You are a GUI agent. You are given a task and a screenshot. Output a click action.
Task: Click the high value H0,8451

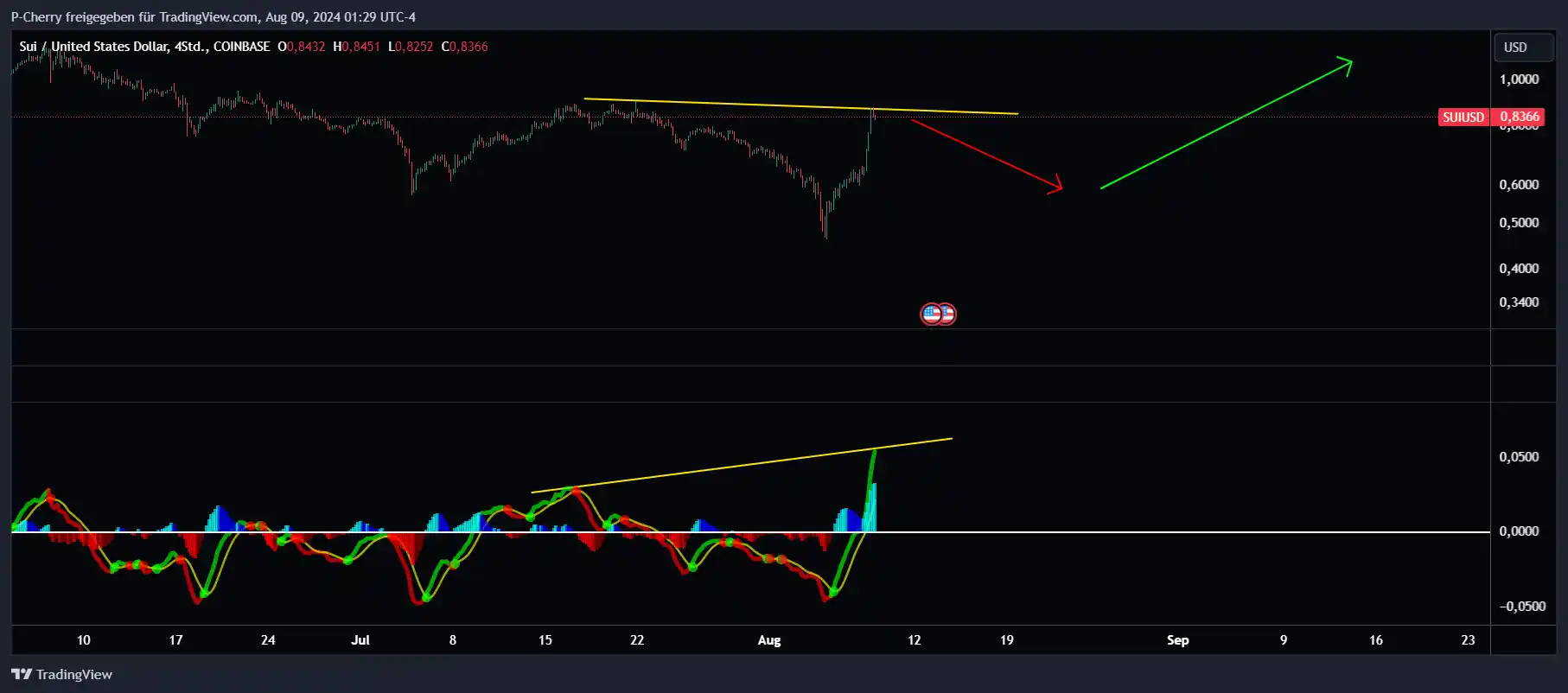point(356,47)
